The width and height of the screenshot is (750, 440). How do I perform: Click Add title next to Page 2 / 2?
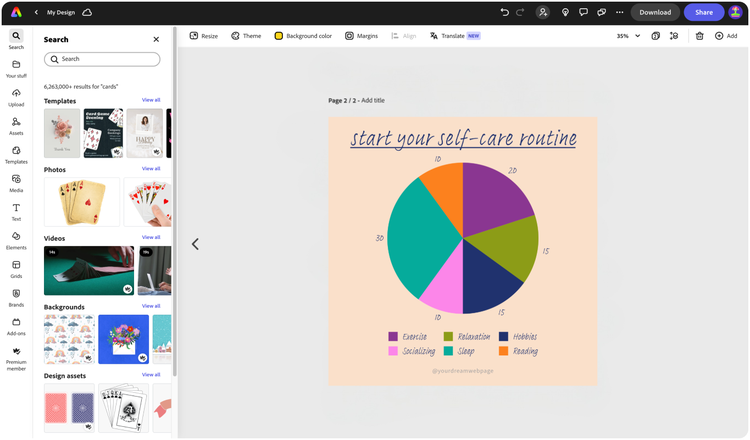click(x=373, y=100)
